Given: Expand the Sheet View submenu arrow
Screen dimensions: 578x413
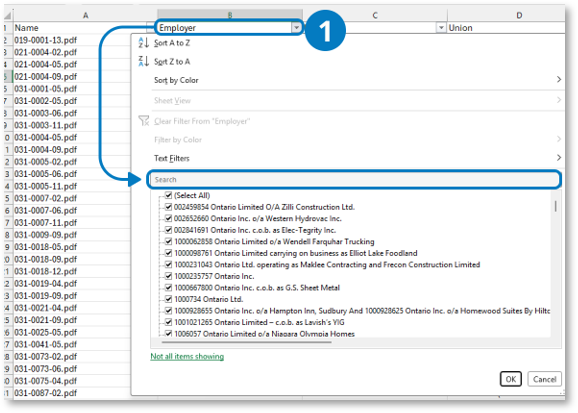Looking at the screenshot, I should [559, 100].
